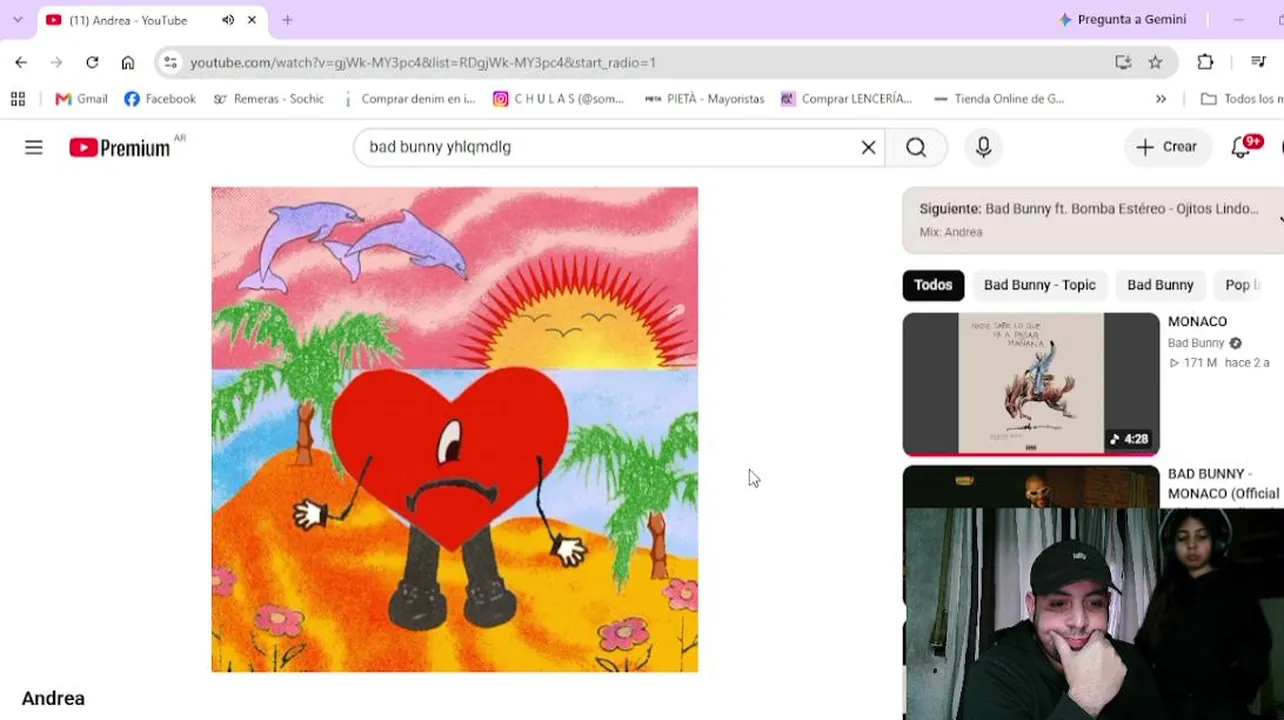
Task: Click the Andrea album art video player
Action: click(454, 429)
